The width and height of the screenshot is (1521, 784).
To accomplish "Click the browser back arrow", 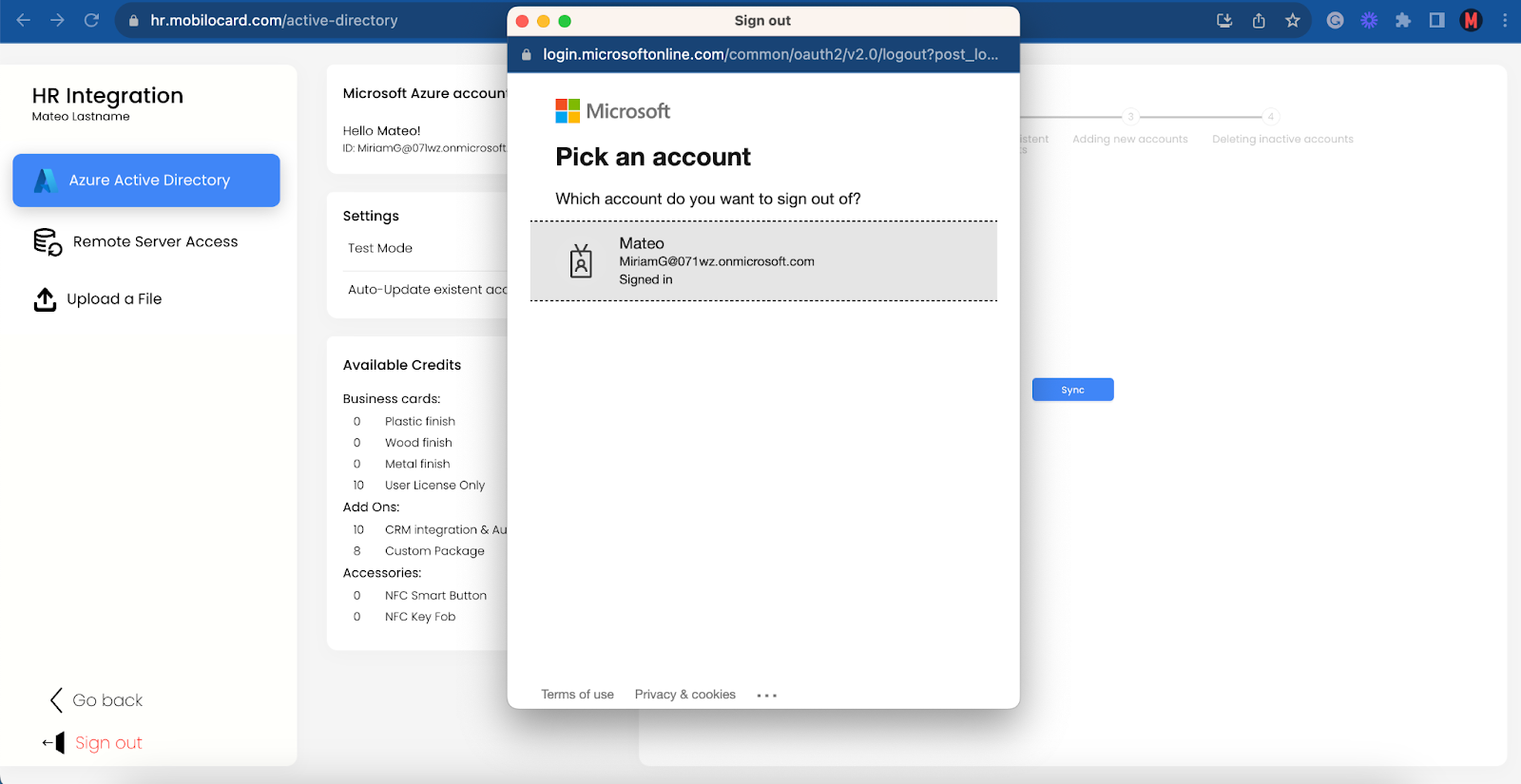I will [x=24, y=20].
